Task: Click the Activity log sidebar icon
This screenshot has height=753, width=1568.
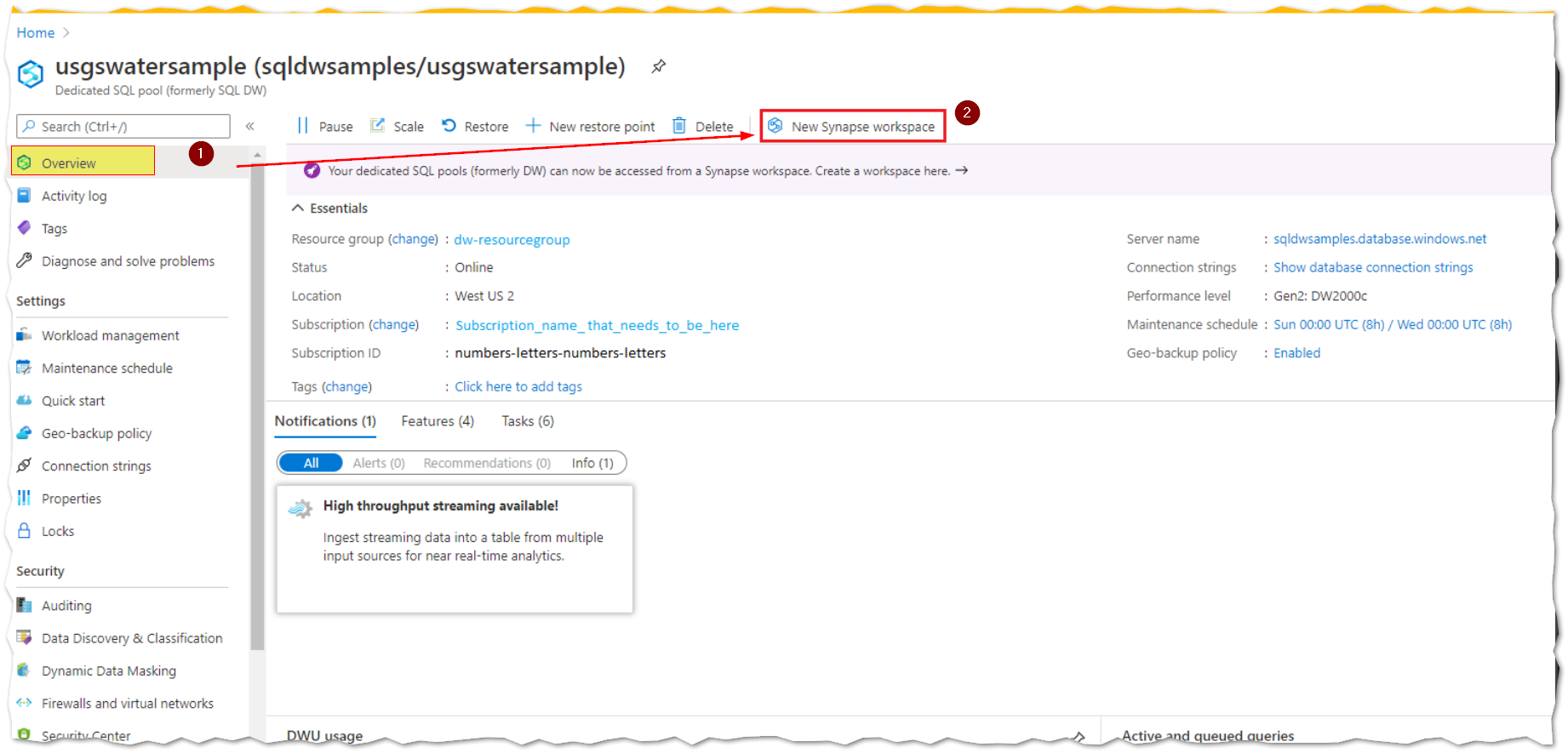Action: click(x=24, y=195)
